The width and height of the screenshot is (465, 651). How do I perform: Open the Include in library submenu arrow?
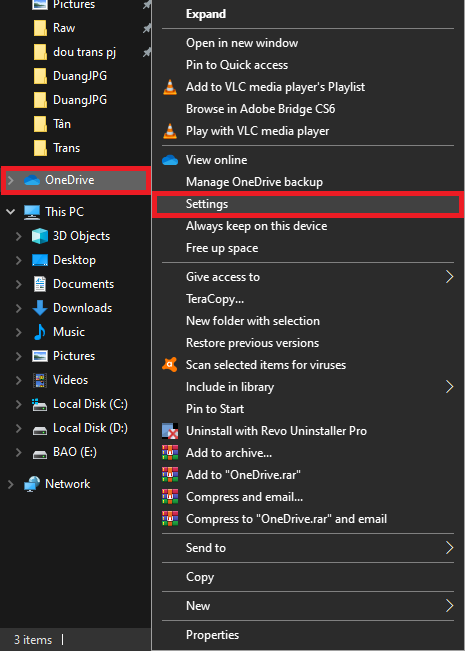tap(449, 387)
